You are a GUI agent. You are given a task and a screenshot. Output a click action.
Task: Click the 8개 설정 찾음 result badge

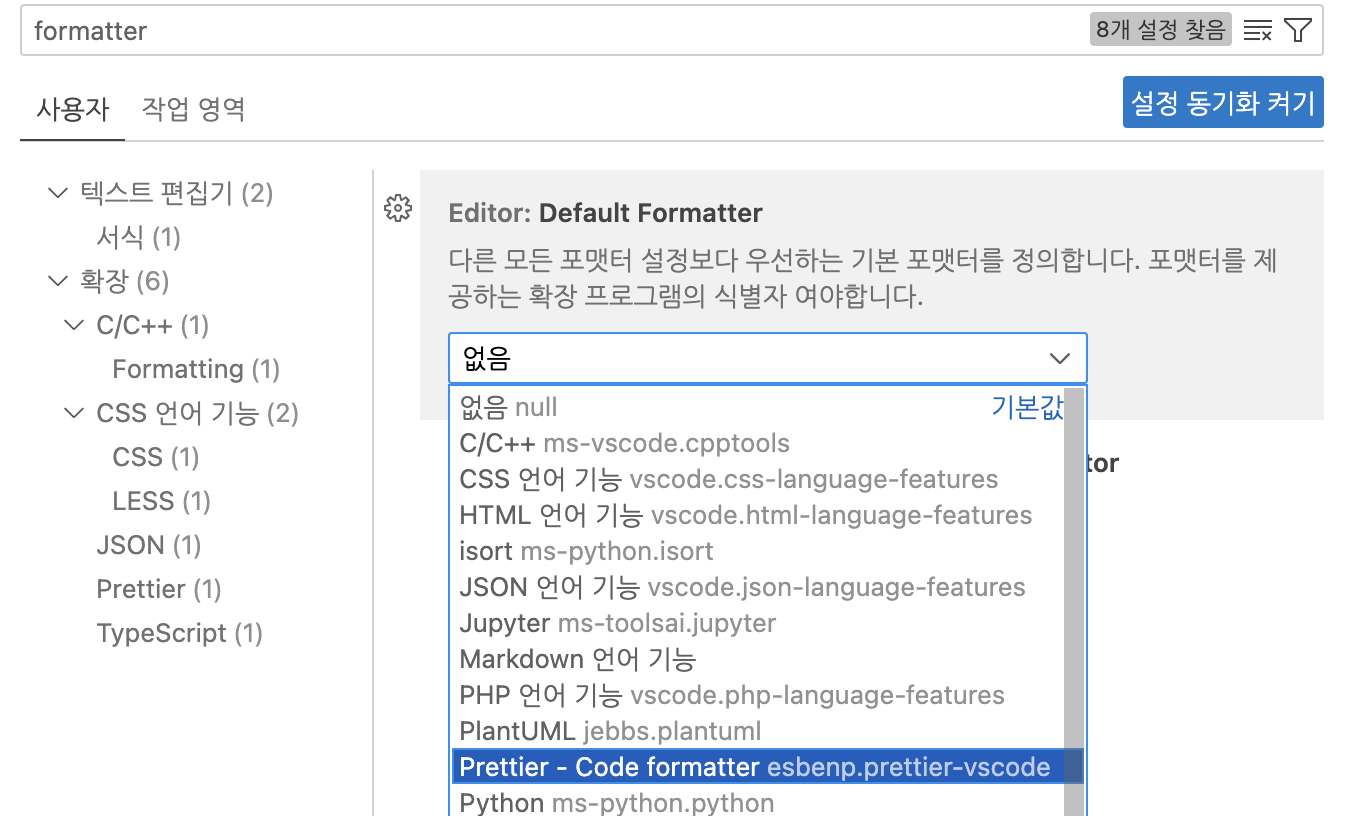pos(1160,30)
